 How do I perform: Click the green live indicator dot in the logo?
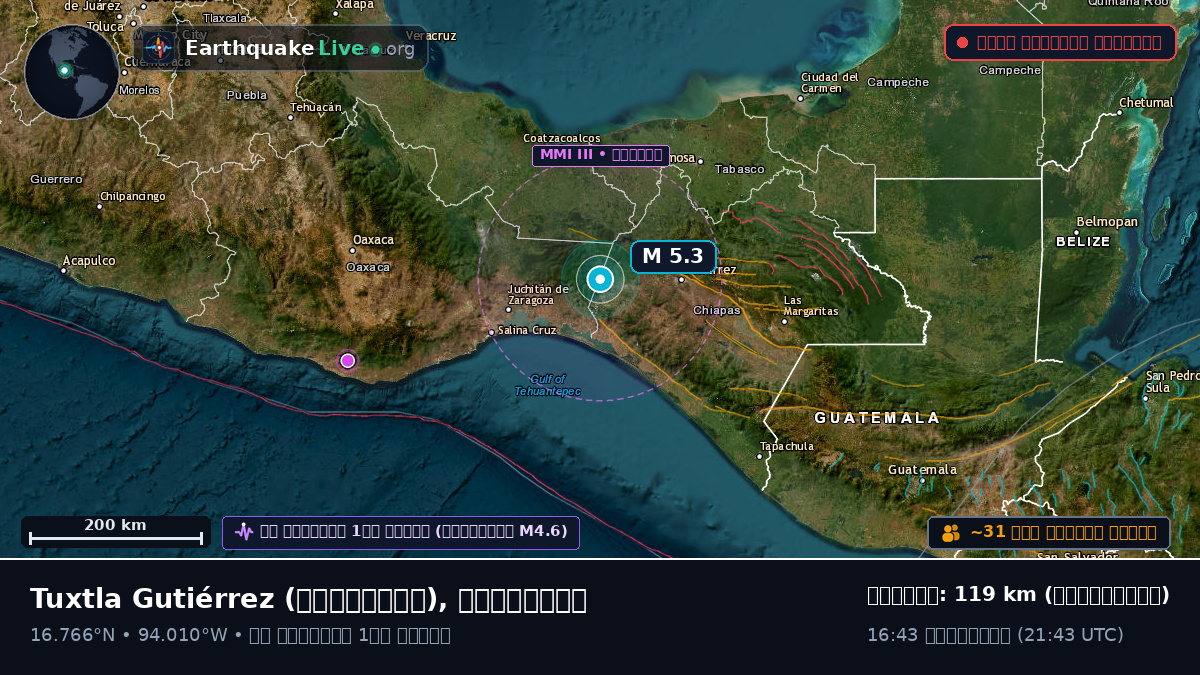pyautogui.click(x=375, y=49)
